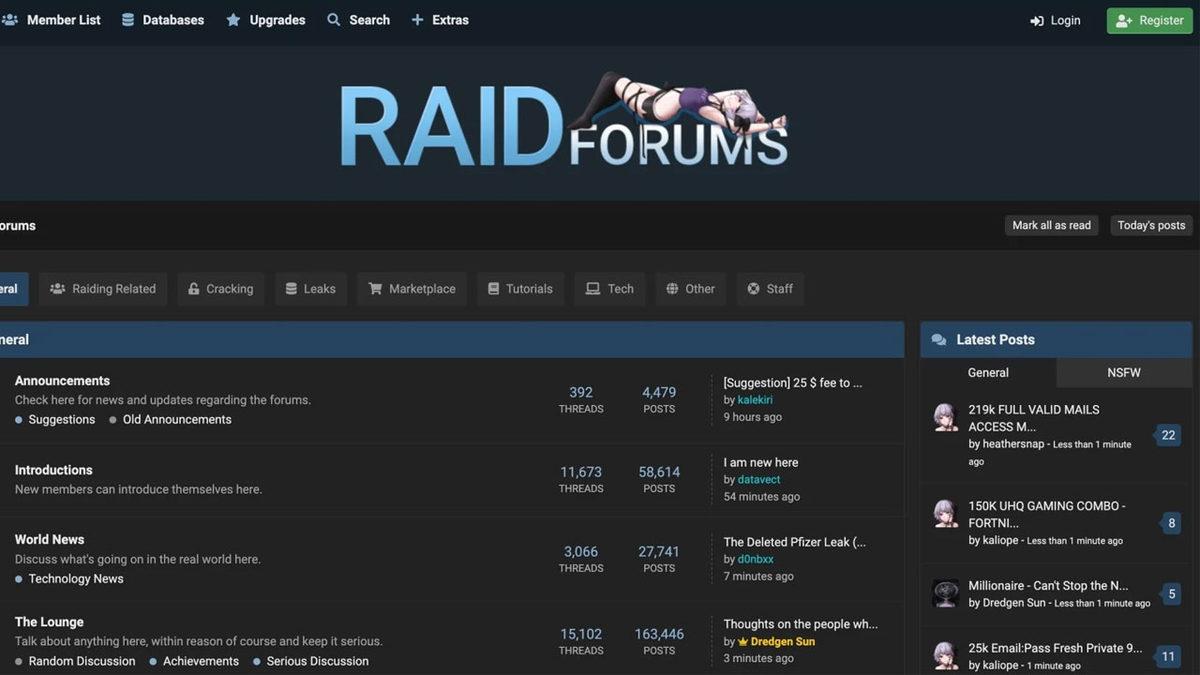Viewport: 1200px width, 675px height.
Task: Open Today's posts
Action: (x=1150, y=225)
